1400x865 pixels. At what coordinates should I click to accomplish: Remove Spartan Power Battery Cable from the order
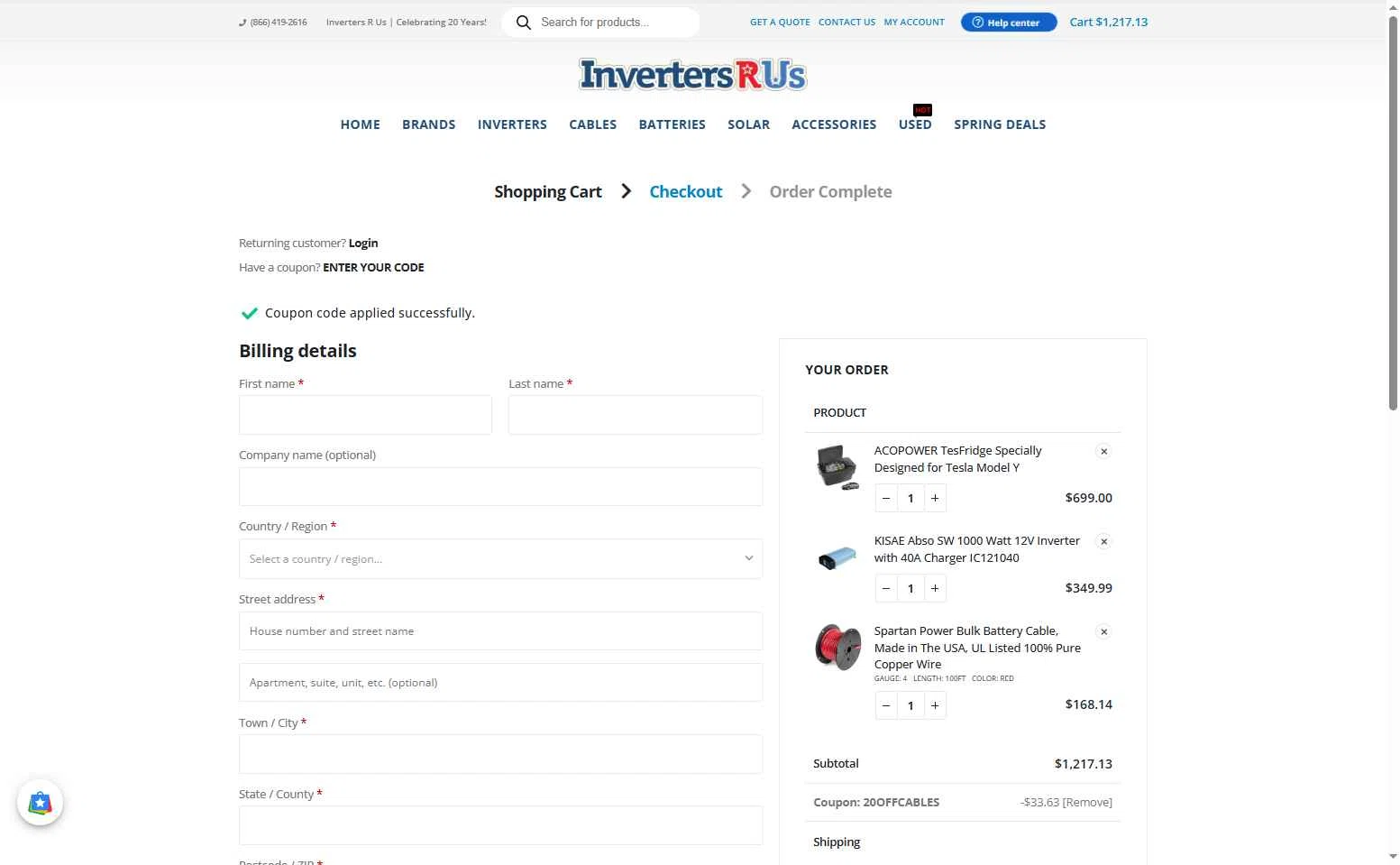coord(1103,631)
